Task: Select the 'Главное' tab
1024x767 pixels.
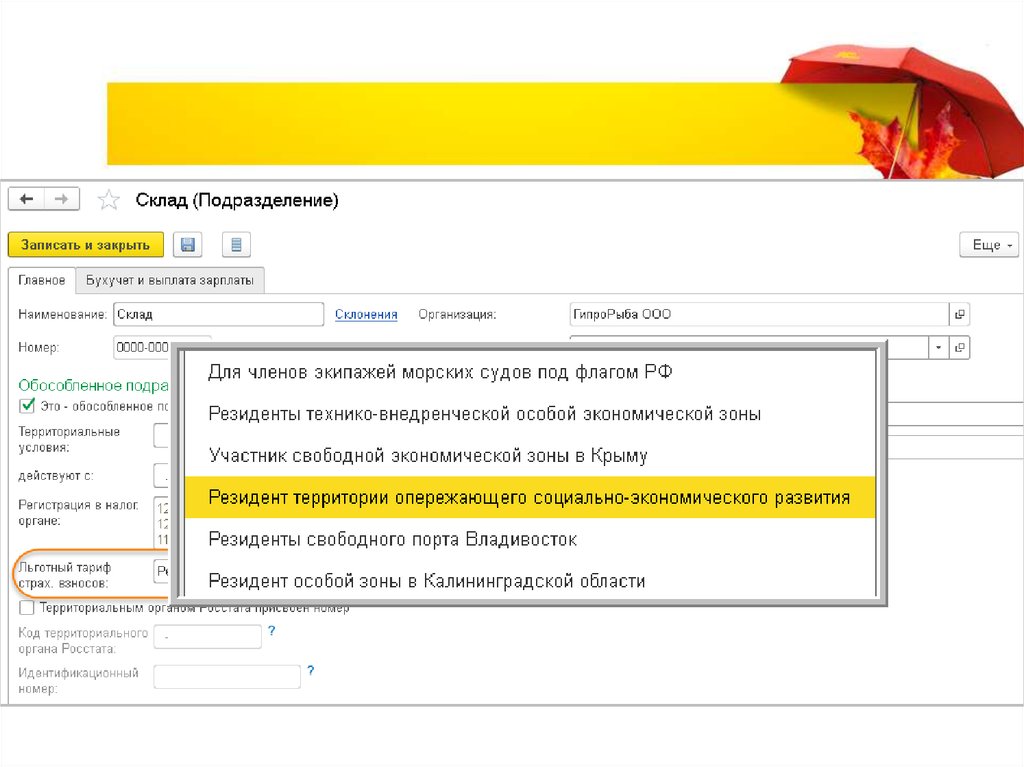Action: 41,281
